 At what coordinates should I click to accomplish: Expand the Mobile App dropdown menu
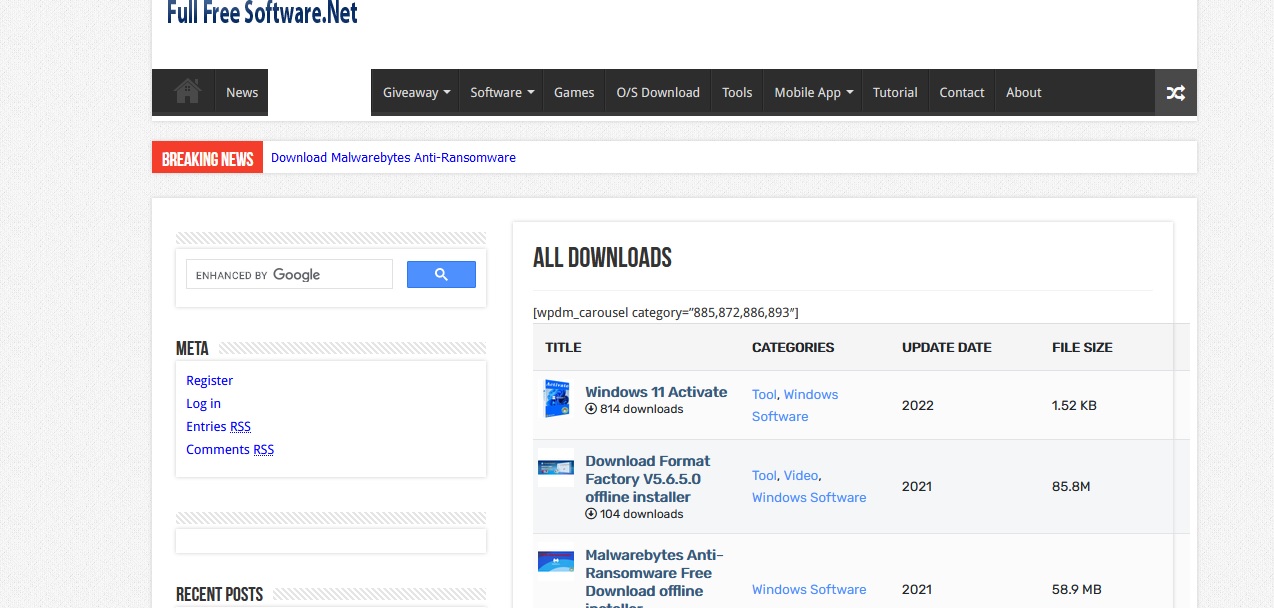[813, 92]
